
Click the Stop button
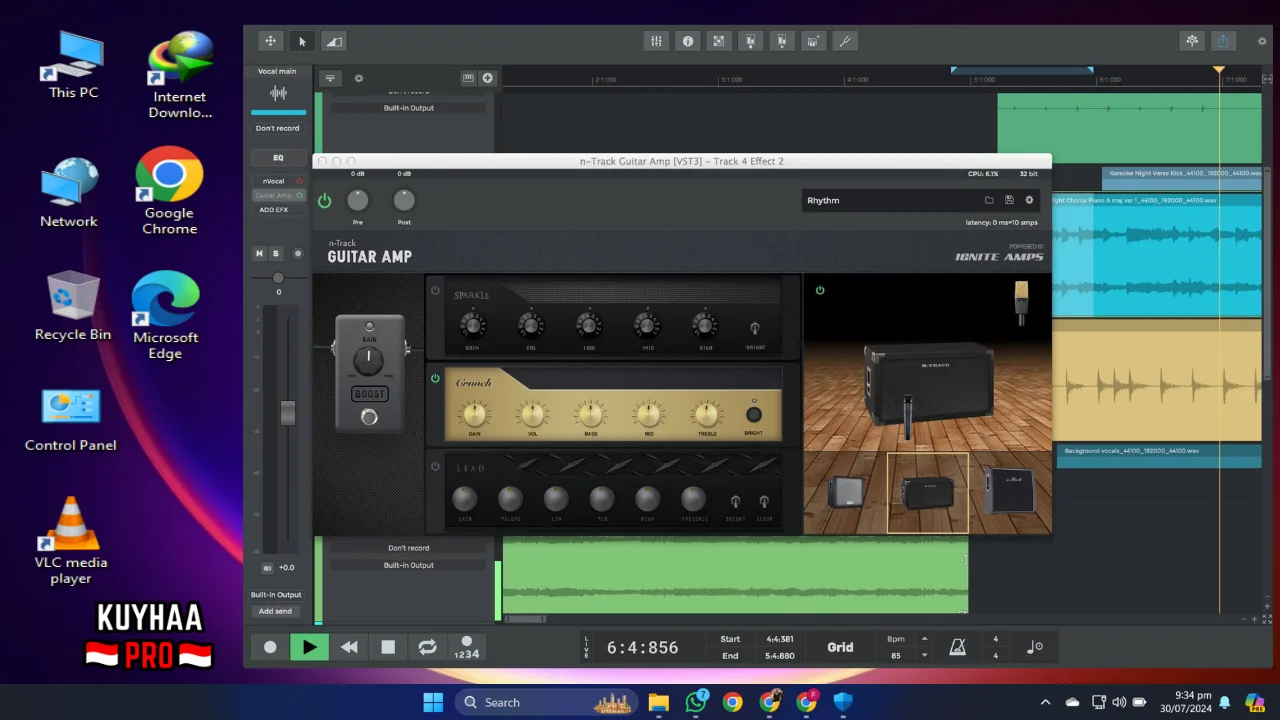[388, 647]
